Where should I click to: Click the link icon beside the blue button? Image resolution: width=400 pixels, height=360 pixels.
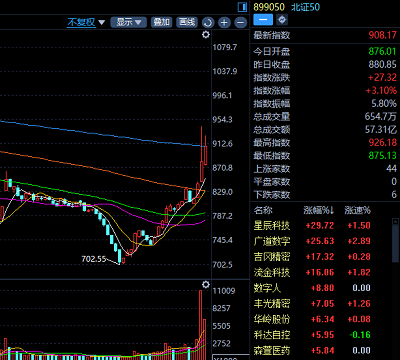(x=282, y=20)
